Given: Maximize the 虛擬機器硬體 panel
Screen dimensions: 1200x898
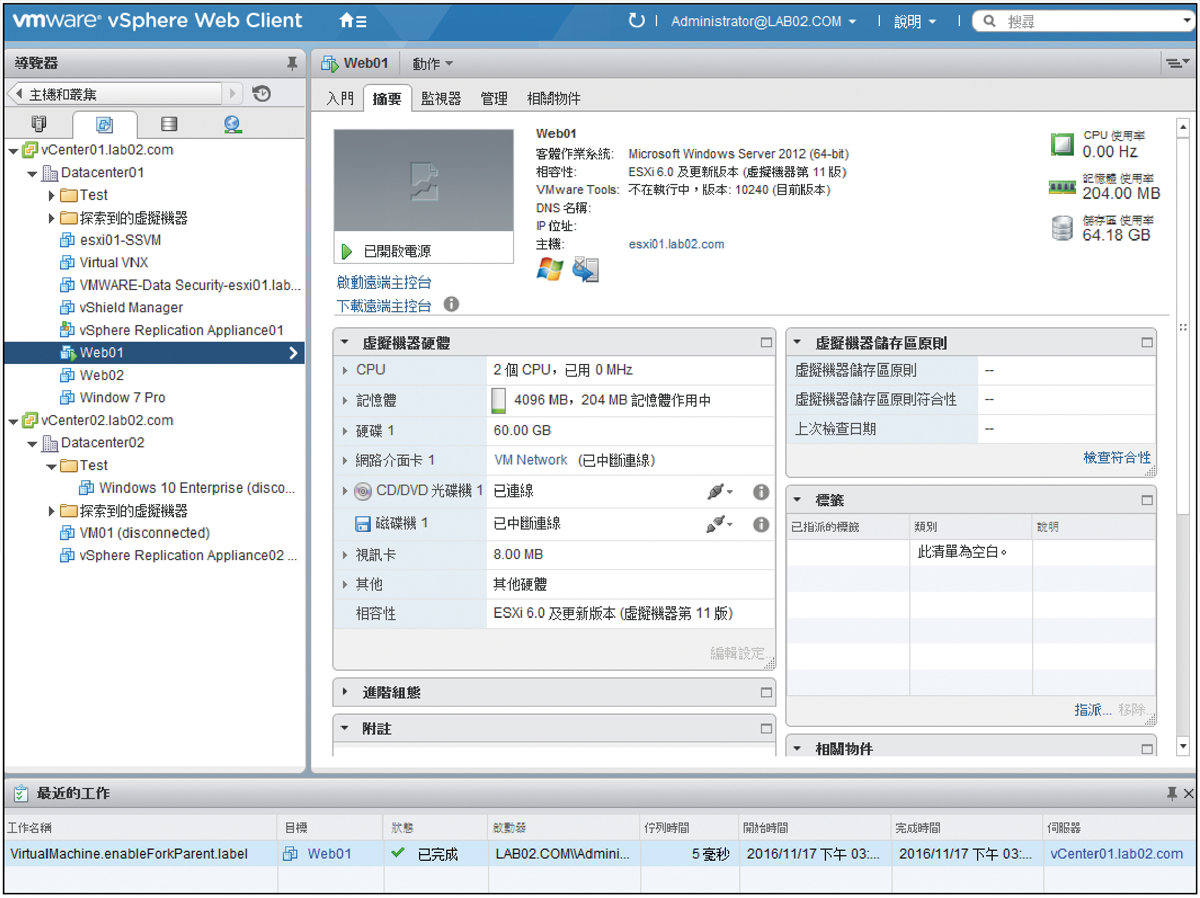Looking at the screenshot, I should (766, 342).
